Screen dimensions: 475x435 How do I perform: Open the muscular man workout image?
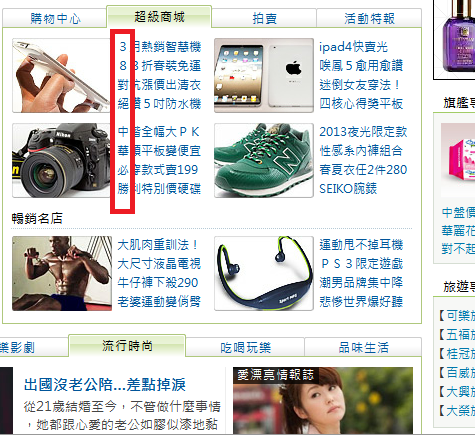tap(62, 273)
